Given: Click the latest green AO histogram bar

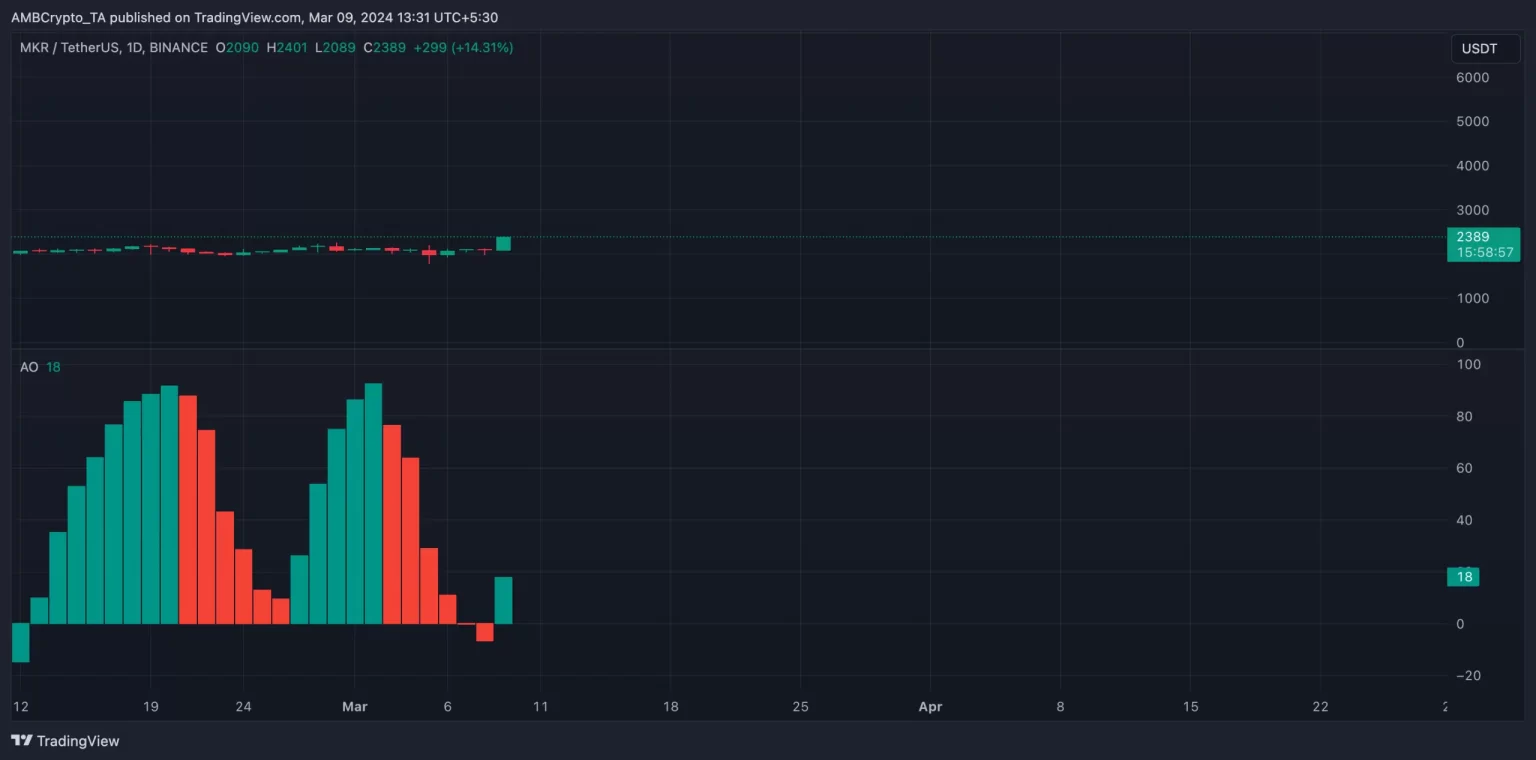Looking at the screenshot, I should click(x=503, y=600).
